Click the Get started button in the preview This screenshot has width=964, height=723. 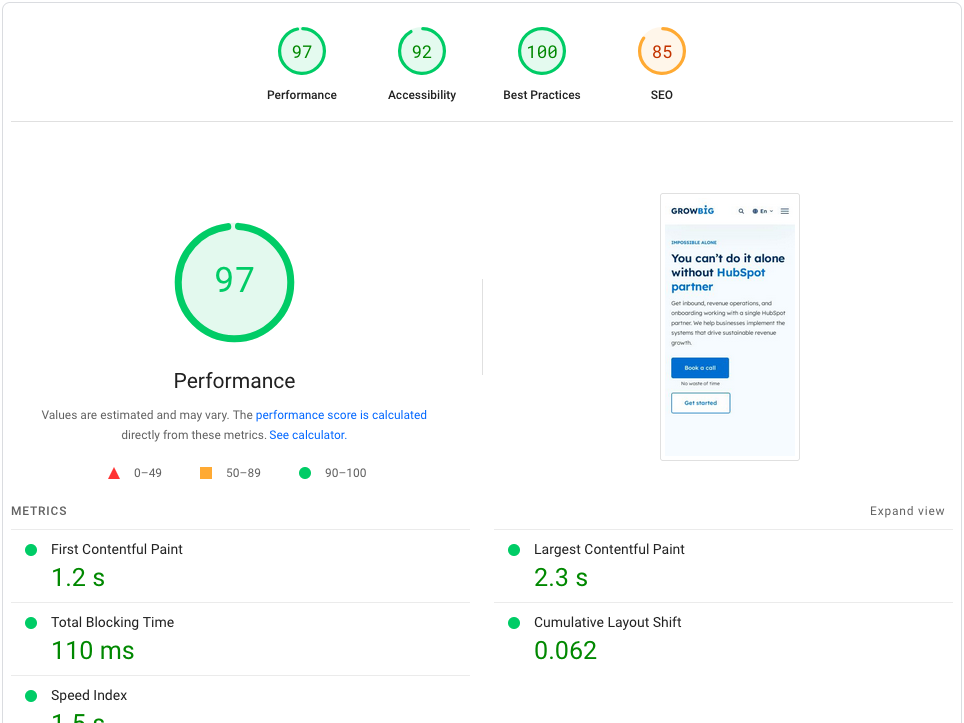point(700,401)
